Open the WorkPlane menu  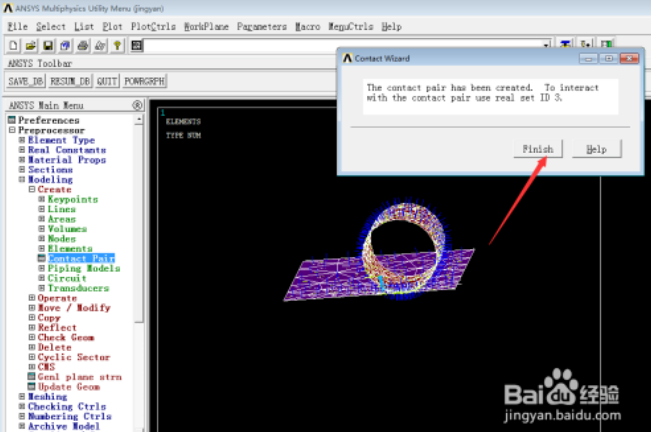tap(206, 27)
